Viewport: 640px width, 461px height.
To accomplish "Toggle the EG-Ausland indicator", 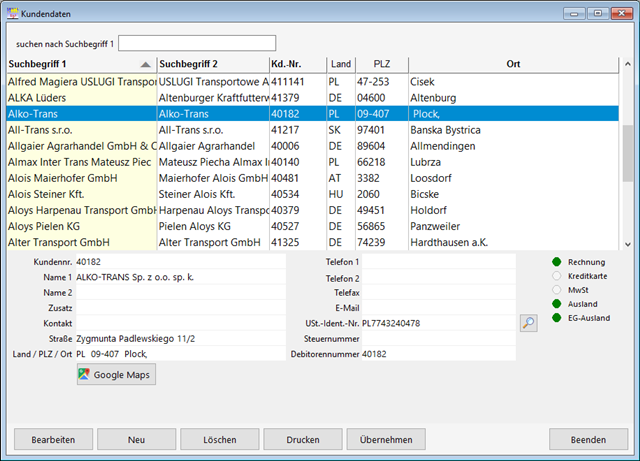I will [556, 318].
